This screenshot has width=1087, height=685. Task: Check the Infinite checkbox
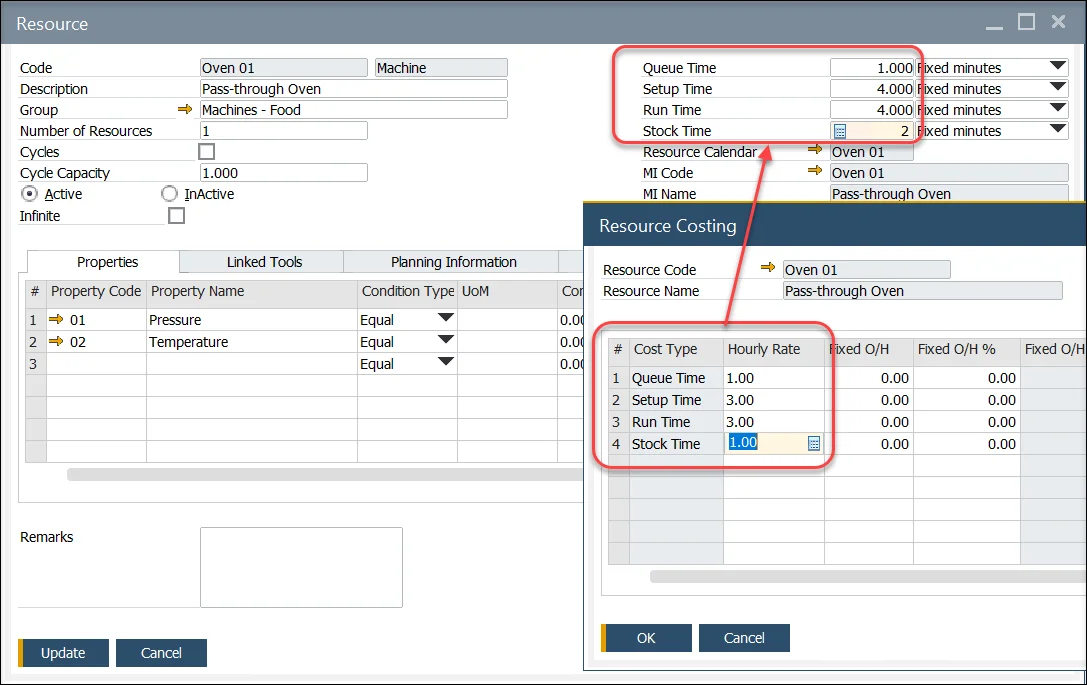pos(176,215)
